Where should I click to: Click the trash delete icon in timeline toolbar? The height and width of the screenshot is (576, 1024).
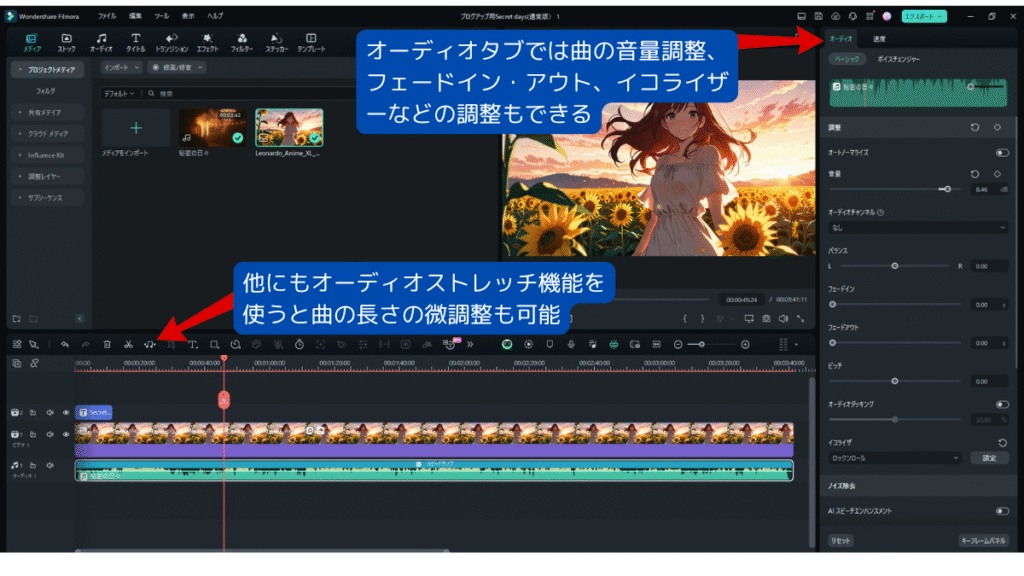107,345
